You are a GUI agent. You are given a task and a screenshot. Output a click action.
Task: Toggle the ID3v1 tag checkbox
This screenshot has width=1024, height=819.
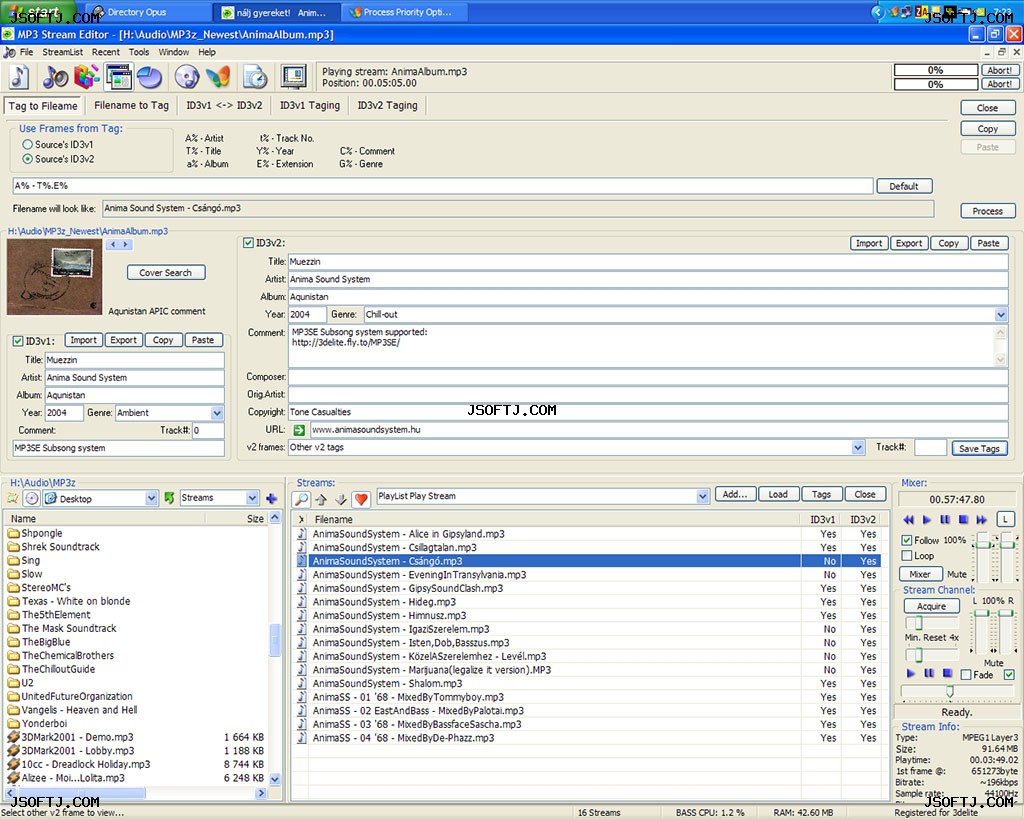[18, 341]
